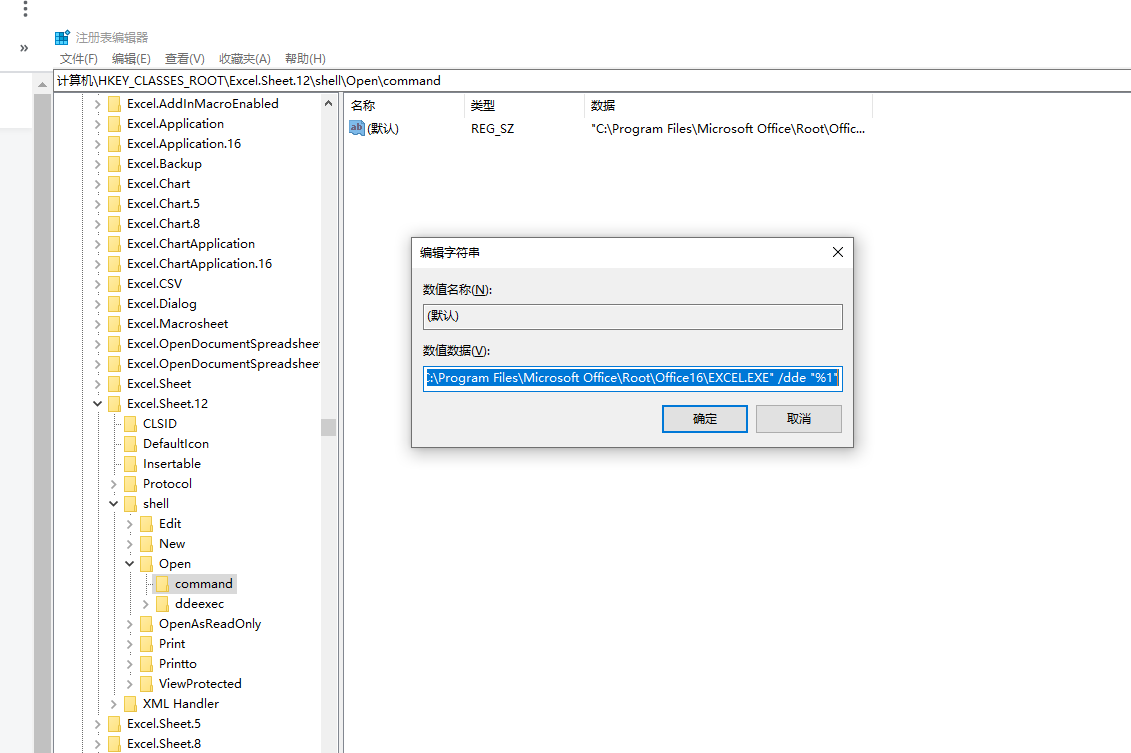
Task: Open the 收藏夹 menu
Action: coord(244,58)
